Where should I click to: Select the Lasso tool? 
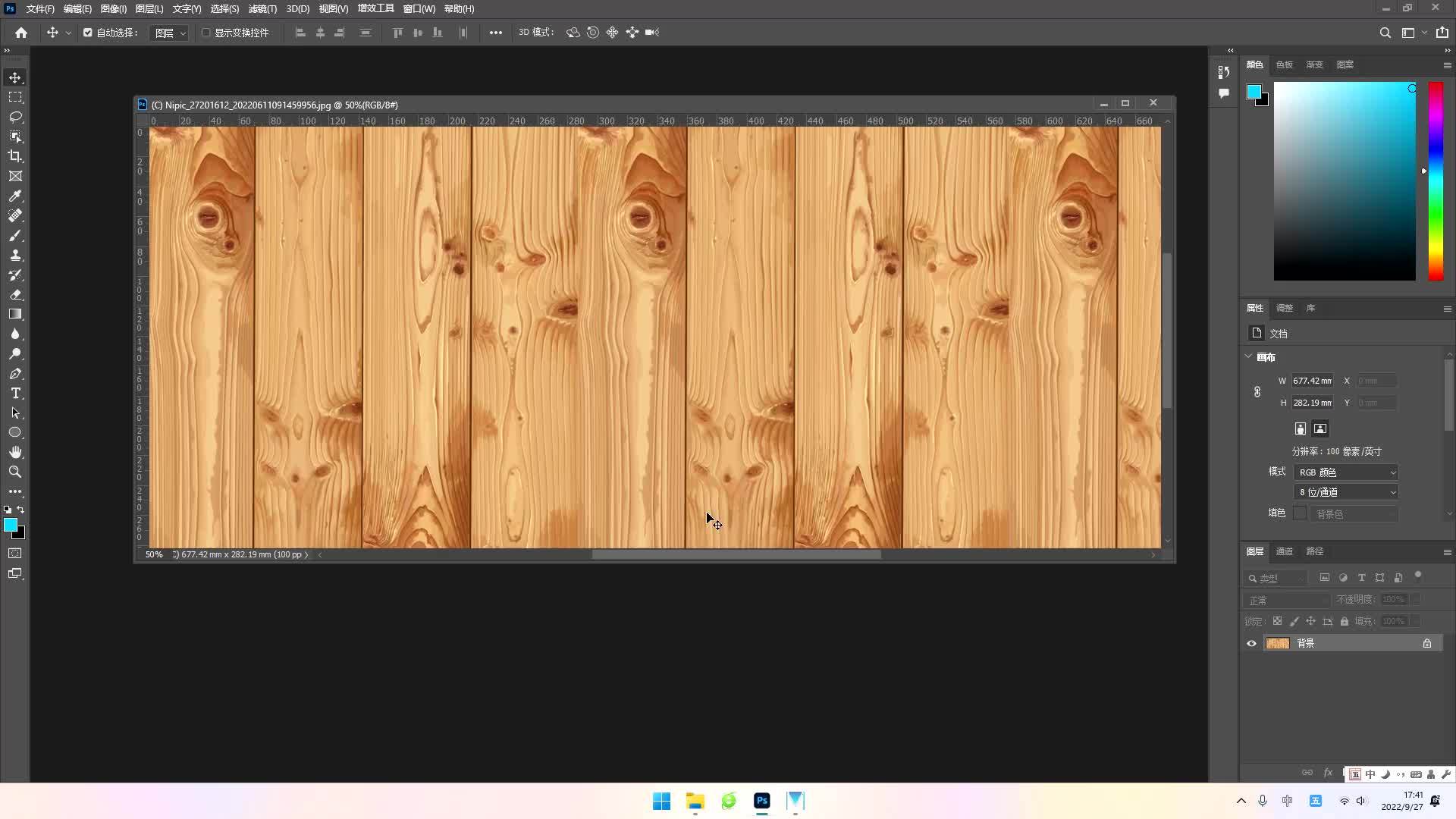point(15,117)
